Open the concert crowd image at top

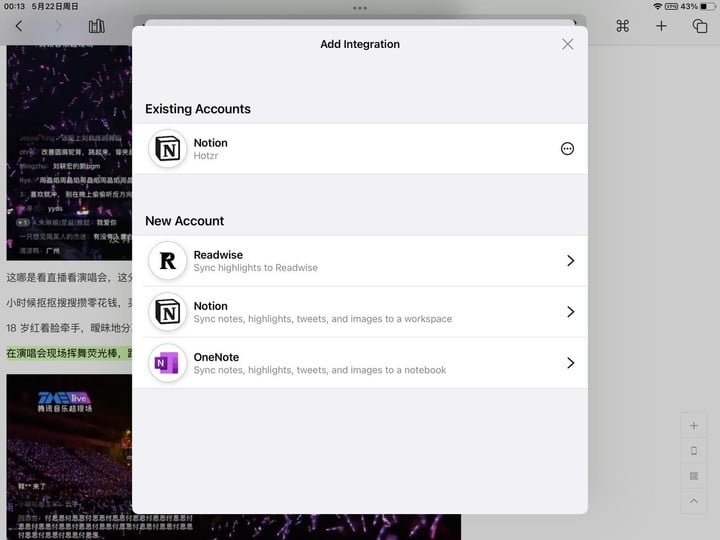click(x=69, y=152)
